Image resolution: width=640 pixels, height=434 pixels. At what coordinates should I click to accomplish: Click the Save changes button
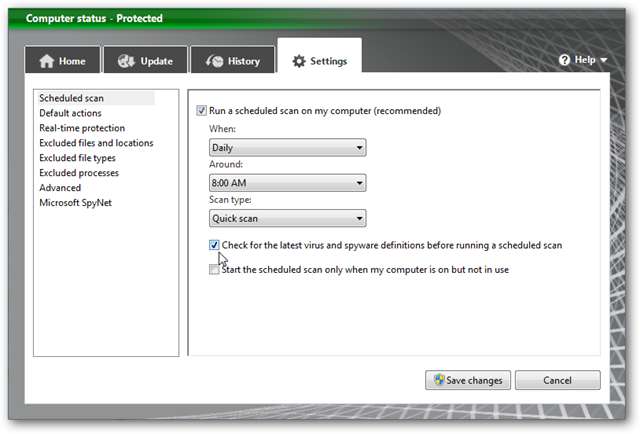[468, 380]
